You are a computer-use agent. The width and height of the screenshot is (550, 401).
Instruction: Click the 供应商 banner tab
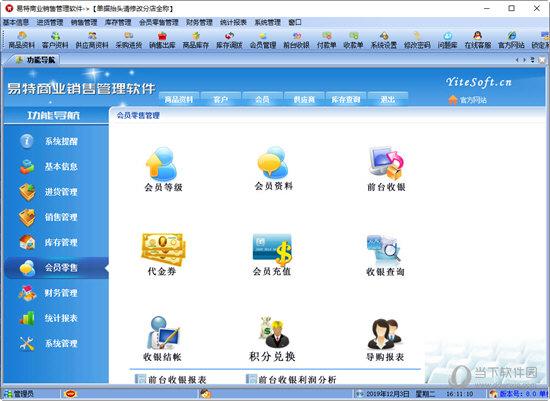304,99
